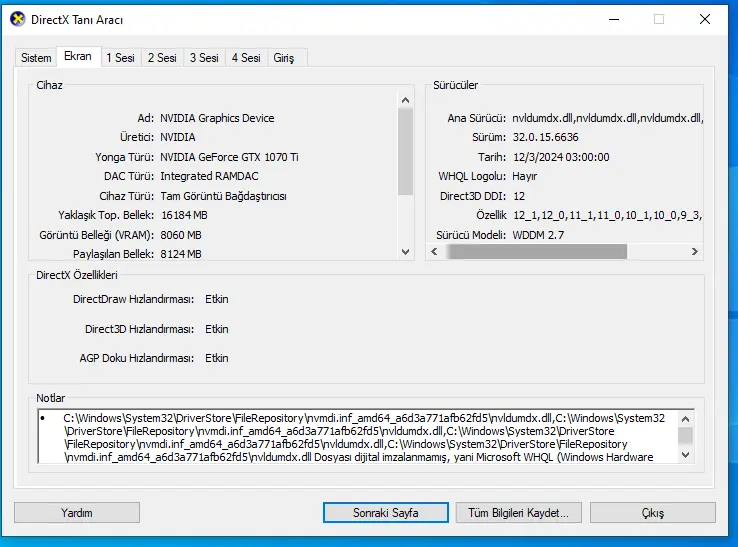Screen dimensions: 738x547
Task: Click the device type Tam Görüntü Bağdaştırıcısı
Action: coord(223,196)
